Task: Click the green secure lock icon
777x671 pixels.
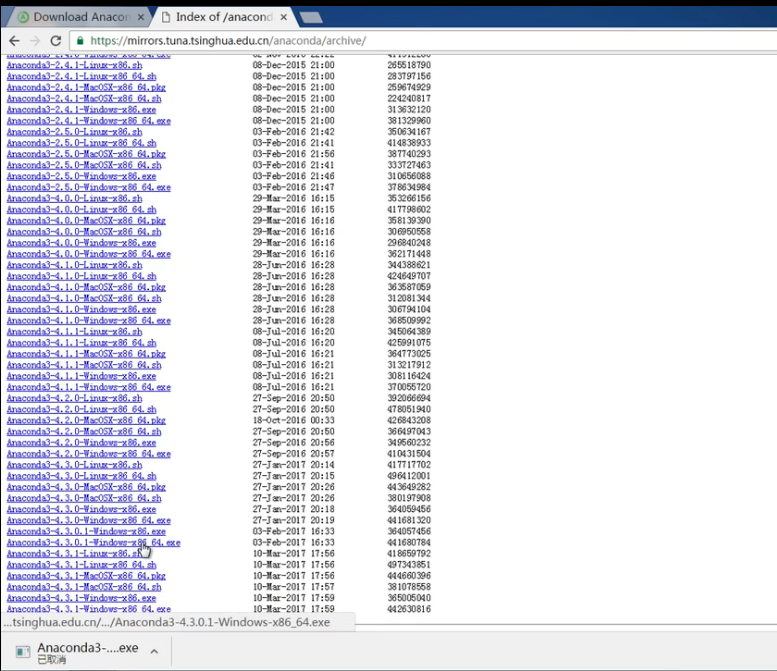Action: pos(80,41)
